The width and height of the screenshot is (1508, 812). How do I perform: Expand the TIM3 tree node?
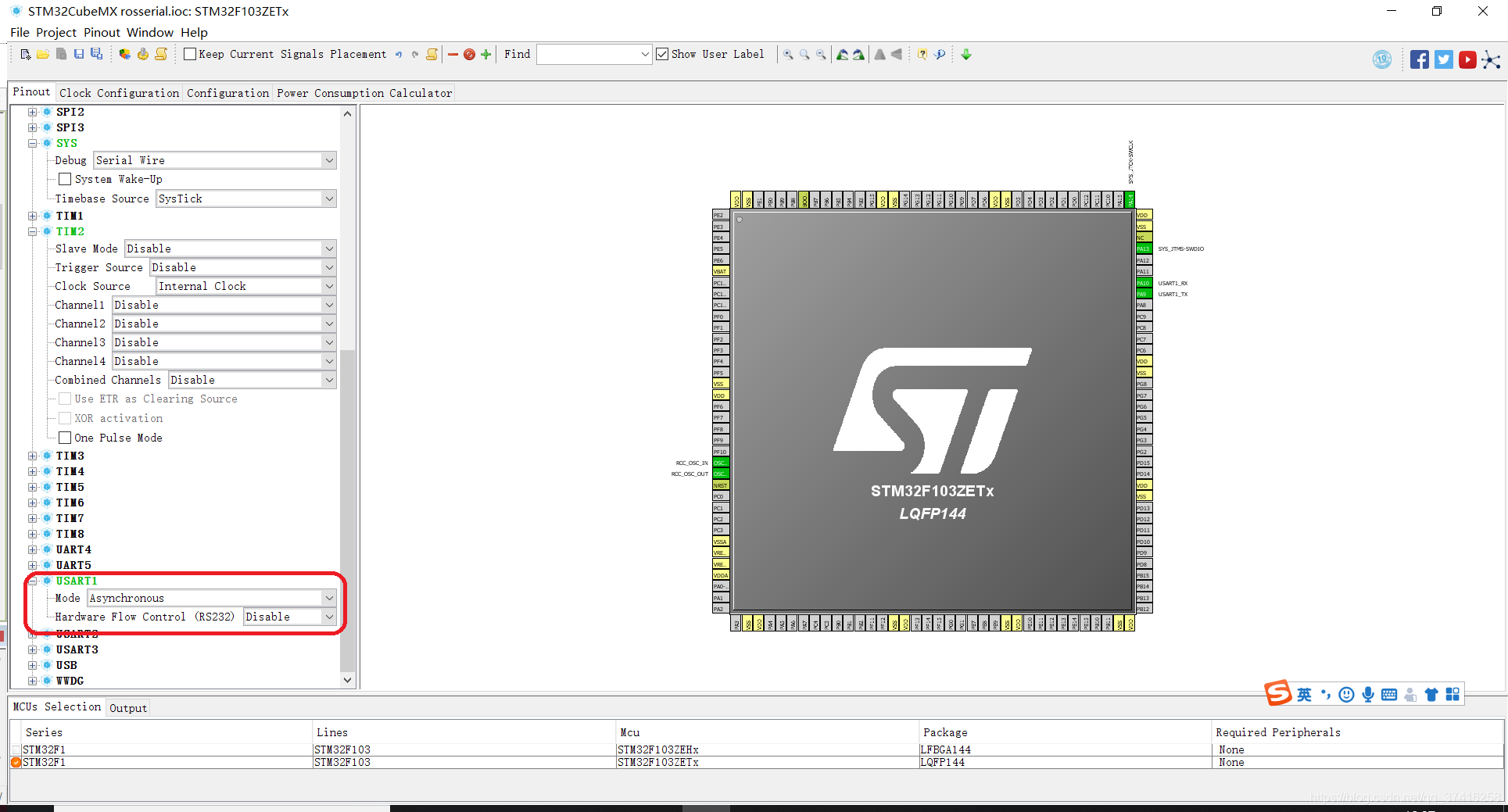click(33, 456)
